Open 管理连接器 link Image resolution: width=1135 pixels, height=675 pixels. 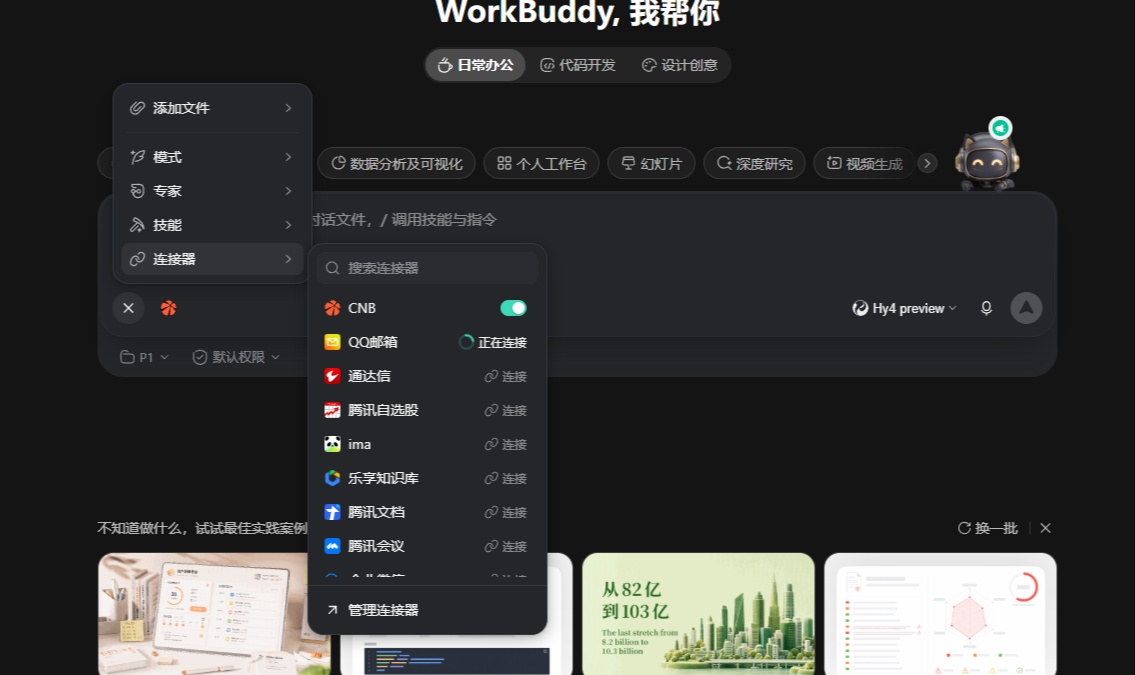427,610
